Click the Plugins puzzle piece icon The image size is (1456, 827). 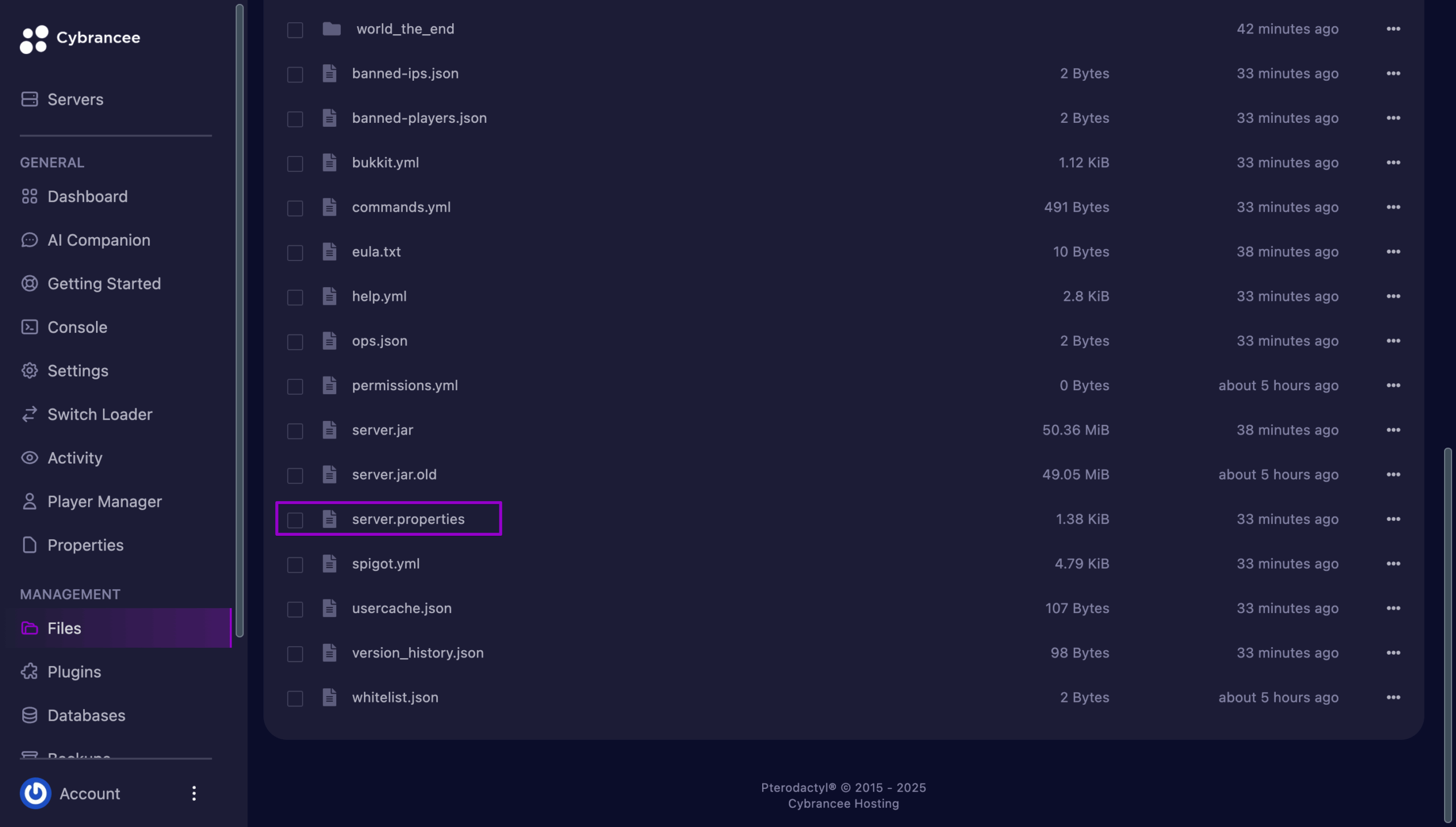pos(30,672)
